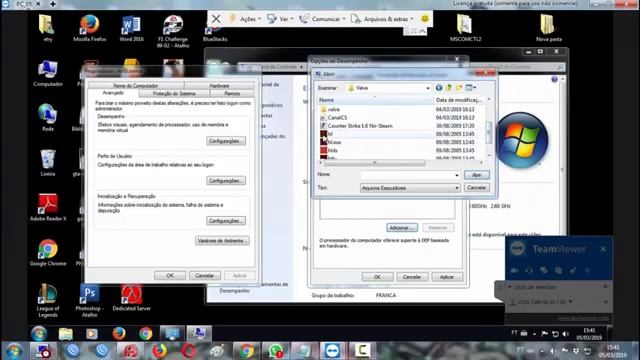Open the F1 Challenge 99-02 shortcut
The width and height of the screenshot is (640, 360).
[173, 31]
